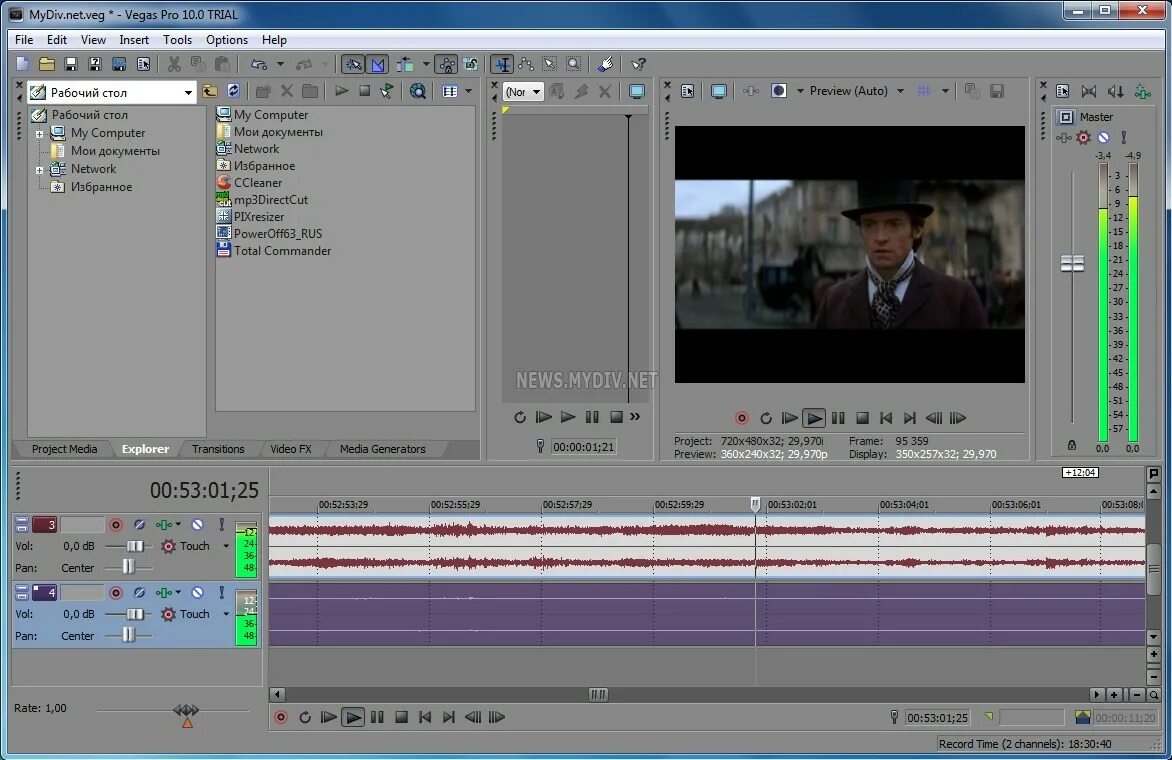Open track 3 Touch automation dropdown
This screenshot has height=760, width=1172.
click(226, 546)
